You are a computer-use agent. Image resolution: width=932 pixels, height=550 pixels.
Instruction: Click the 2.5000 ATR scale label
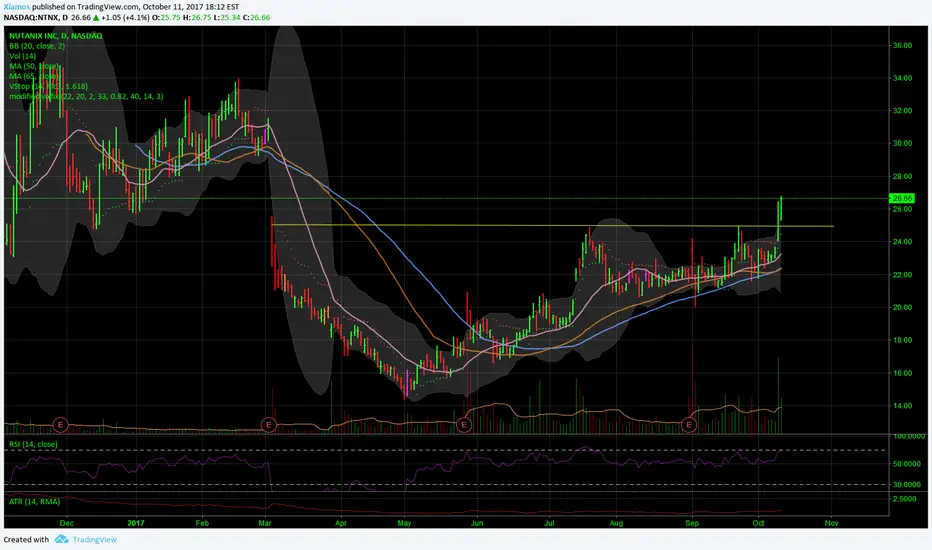905,499
